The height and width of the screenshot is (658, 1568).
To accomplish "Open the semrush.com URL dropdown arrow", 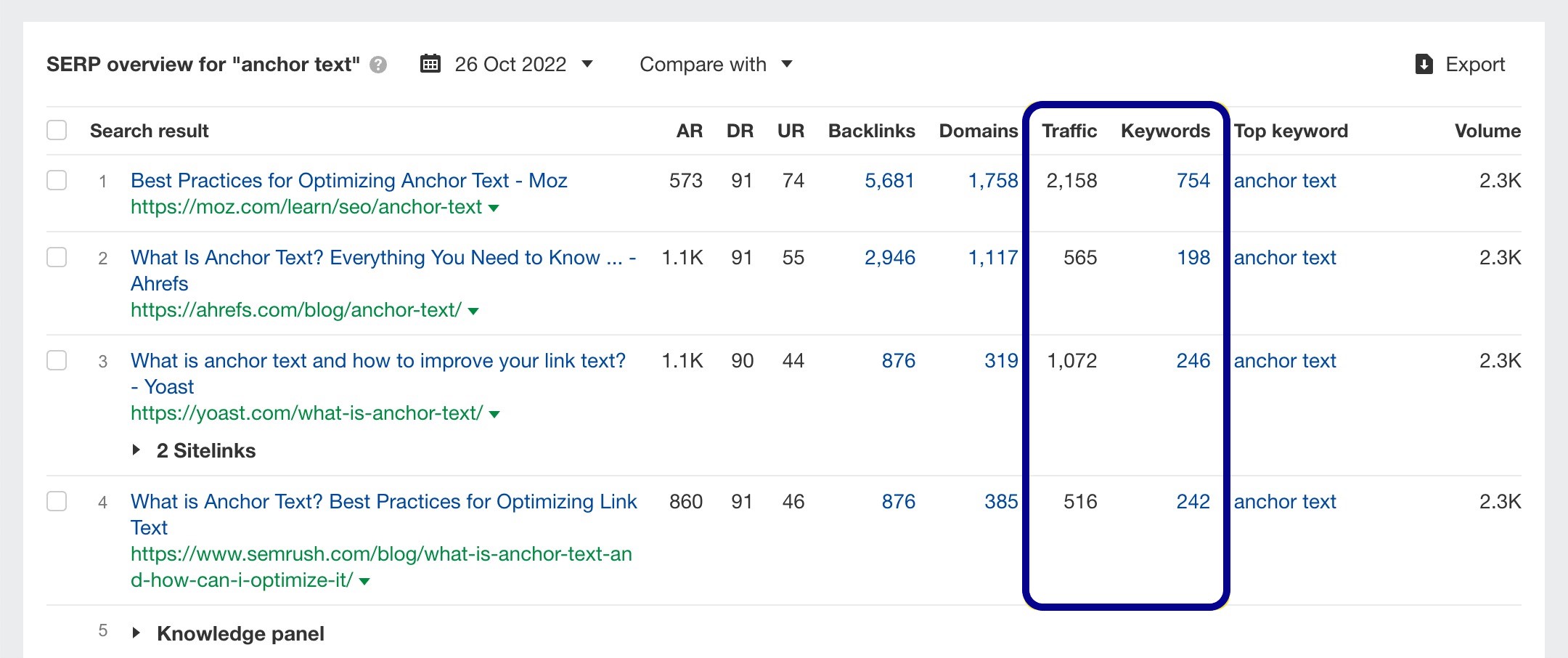I will (364, 581).
